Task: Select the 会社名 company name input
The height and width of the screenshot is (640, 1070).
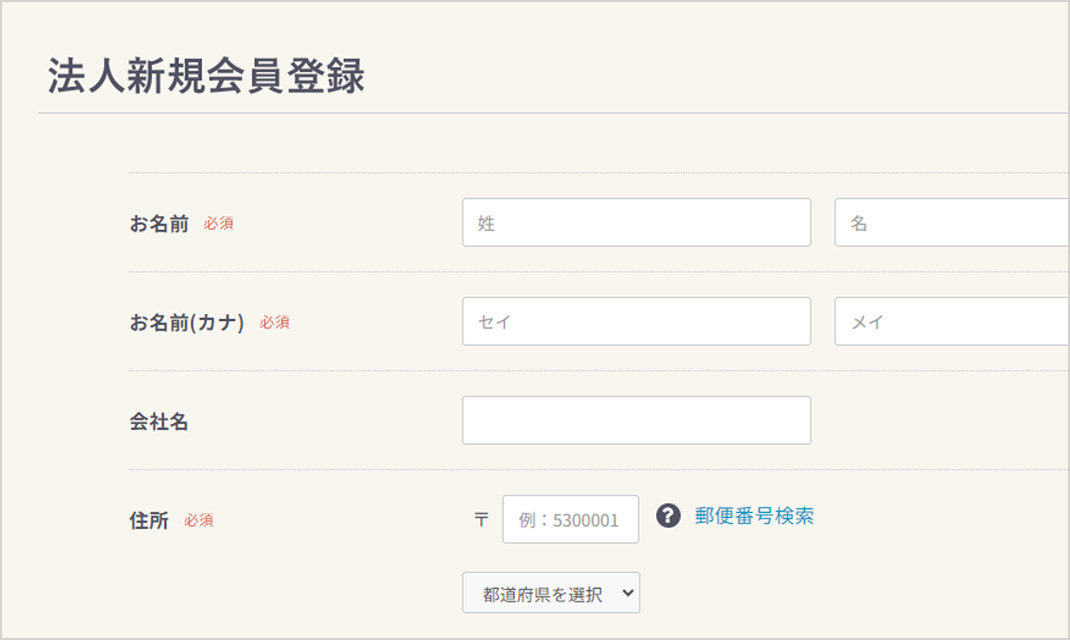Action: tap(636, 420)
